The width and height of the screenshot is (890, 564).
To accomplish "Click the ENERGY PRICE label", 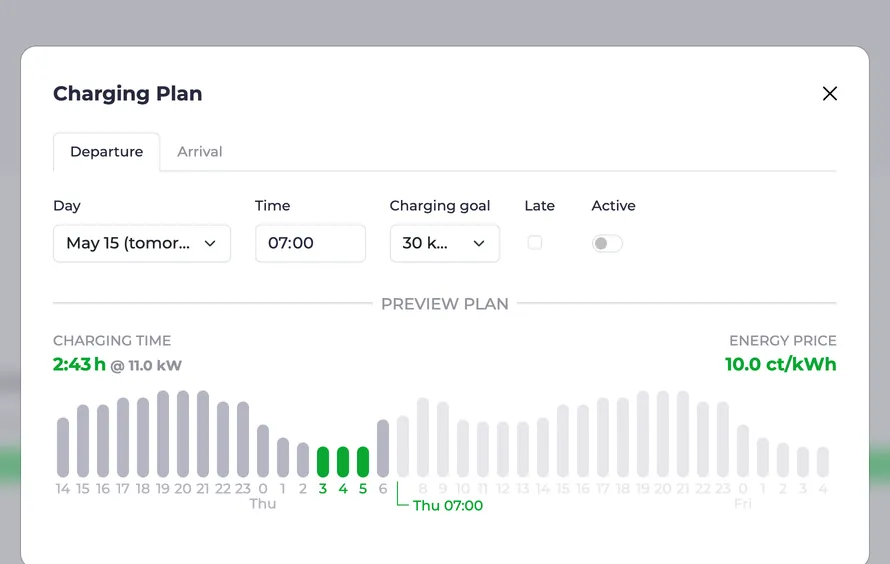I will click(x=783, y=340).
